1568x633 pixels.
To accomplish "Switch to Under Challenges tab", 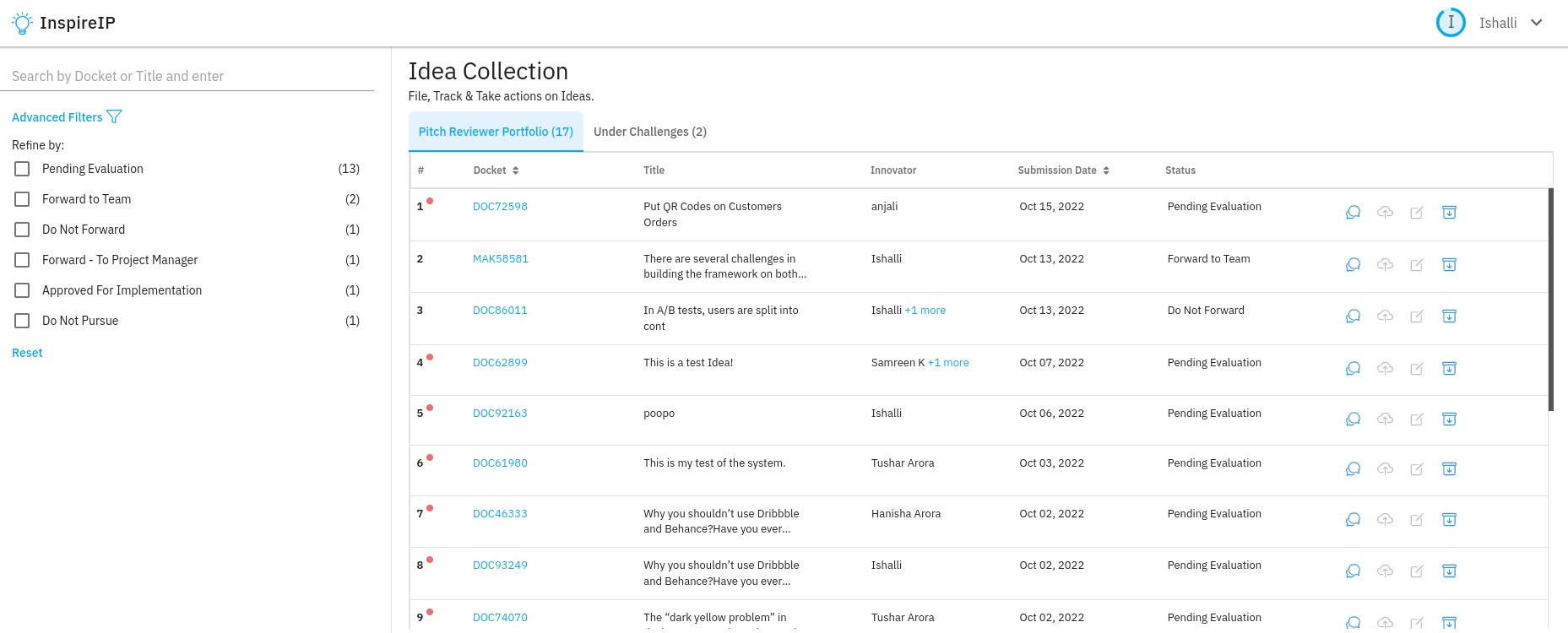I will pos(649,132).
